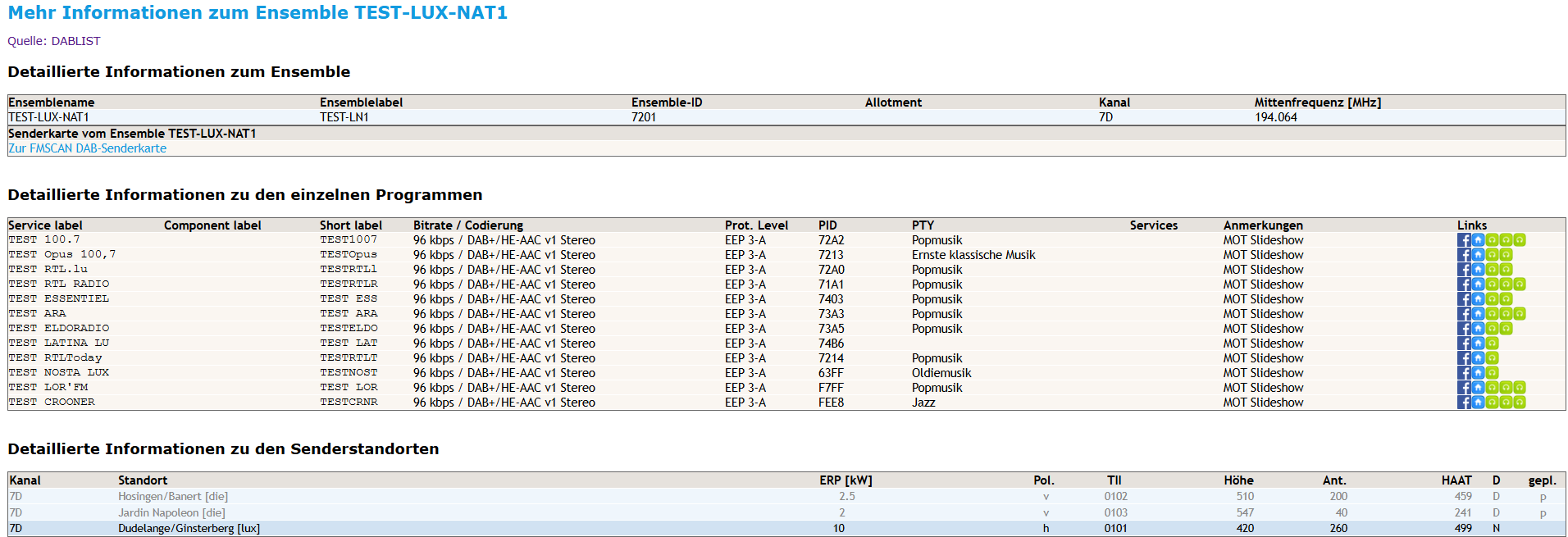Open the 'Zur FMSCAN DAB-Senderkarte' link

tap(87, 148)
